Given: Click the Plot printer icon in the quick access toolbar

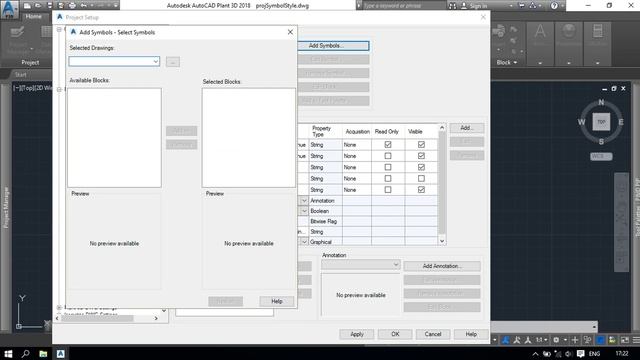Looking at the screenshot, I should point(72,6).
